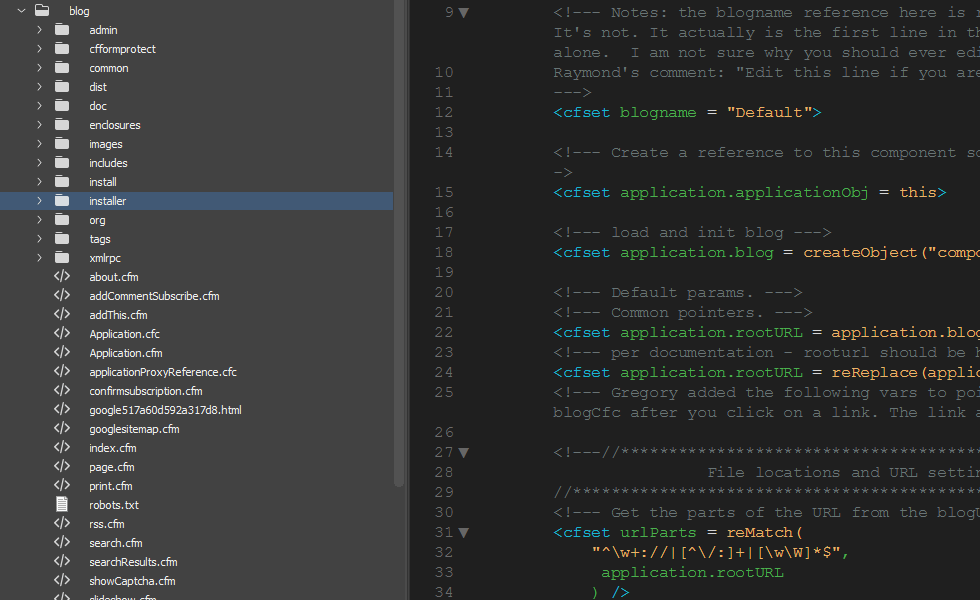This screenshot has height=600, width=980.
Task: Click the file tree vertical scrollbar
Action: point(399,242)
